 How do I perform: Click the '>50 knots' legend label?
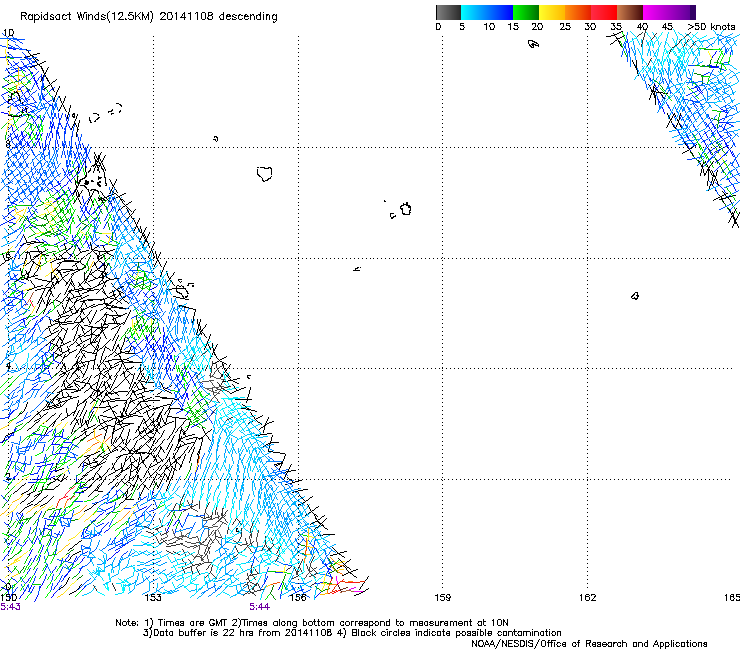coord(711,27)
